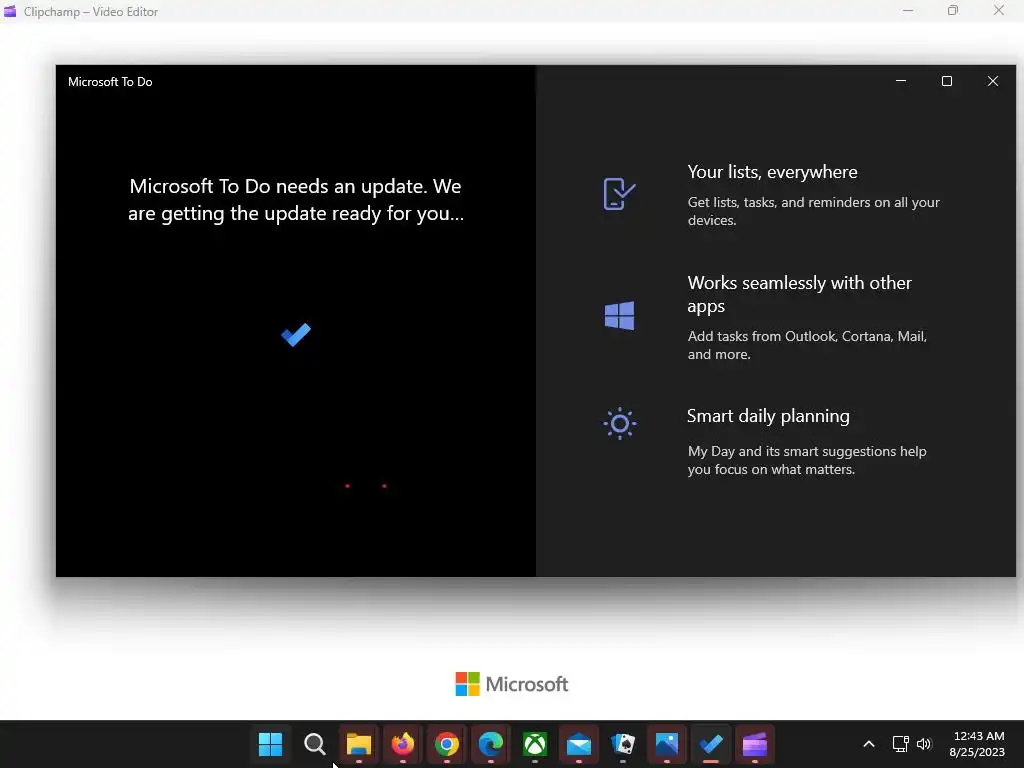Open Solitaire from the taskbar
The image size is (1024, 768).
click(623, 744)
